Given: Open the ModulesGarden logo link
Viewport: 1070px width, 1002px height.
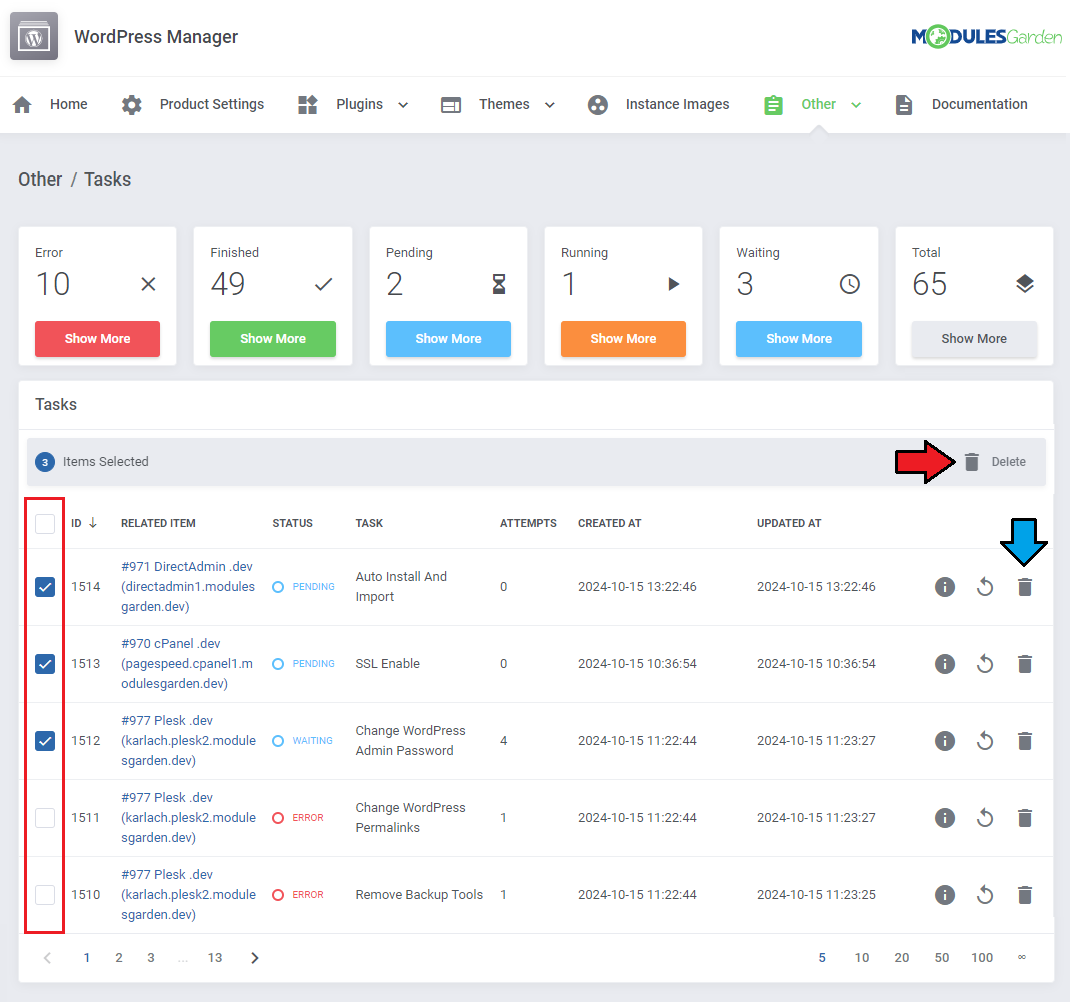Looking at the screenshot, I should [x=986, y=36].
